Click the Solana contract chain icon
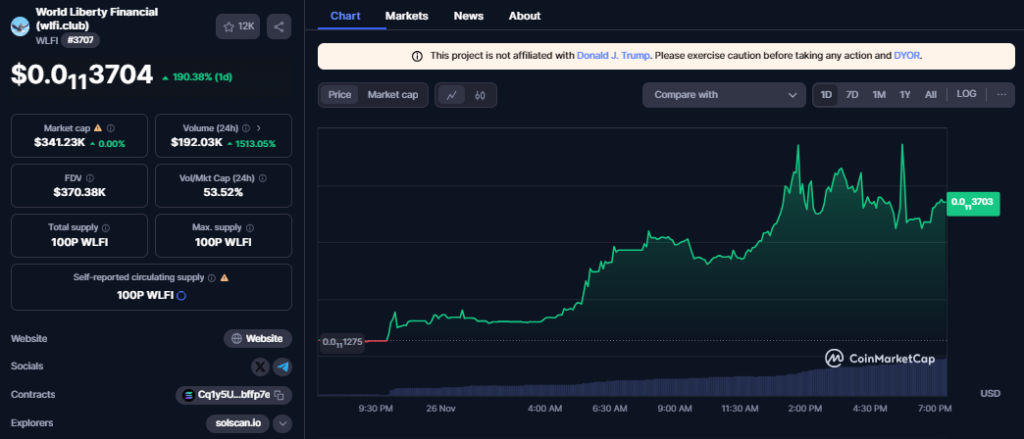The image size is (1024, 439). pos(189,395)
